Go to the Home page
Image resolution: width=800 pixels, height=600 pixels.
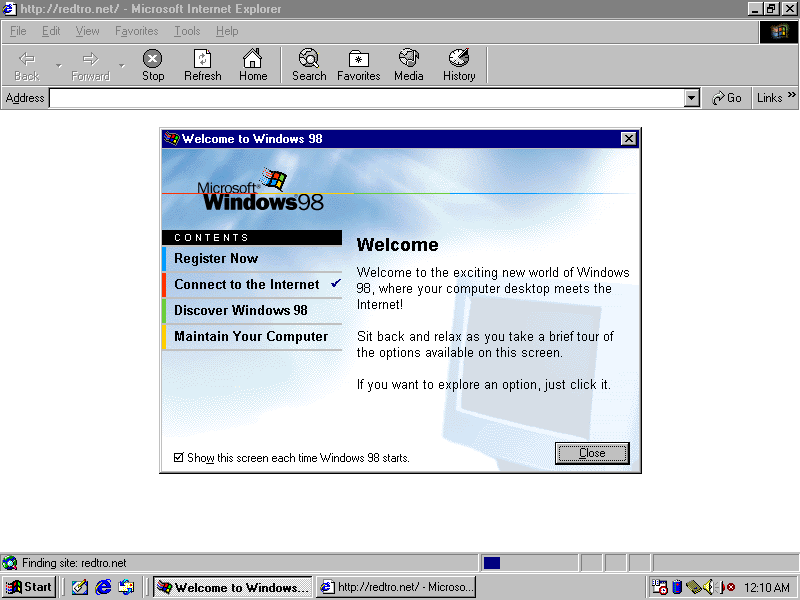[x=253, y=65]
